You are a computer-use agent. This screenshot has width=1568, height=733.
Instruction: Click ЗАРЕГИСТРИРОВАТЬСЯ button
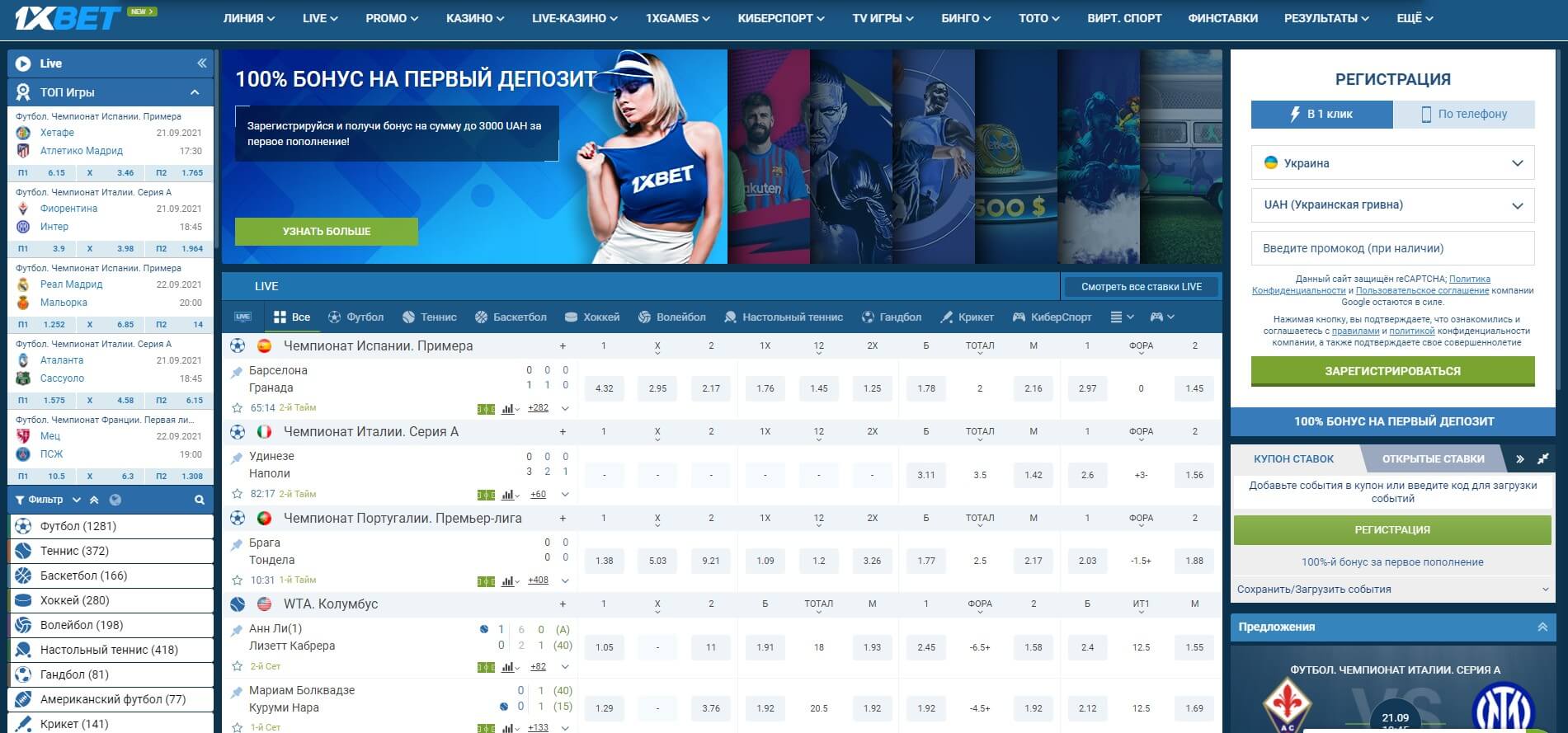pyautogui.click(x=1392, y=371)
